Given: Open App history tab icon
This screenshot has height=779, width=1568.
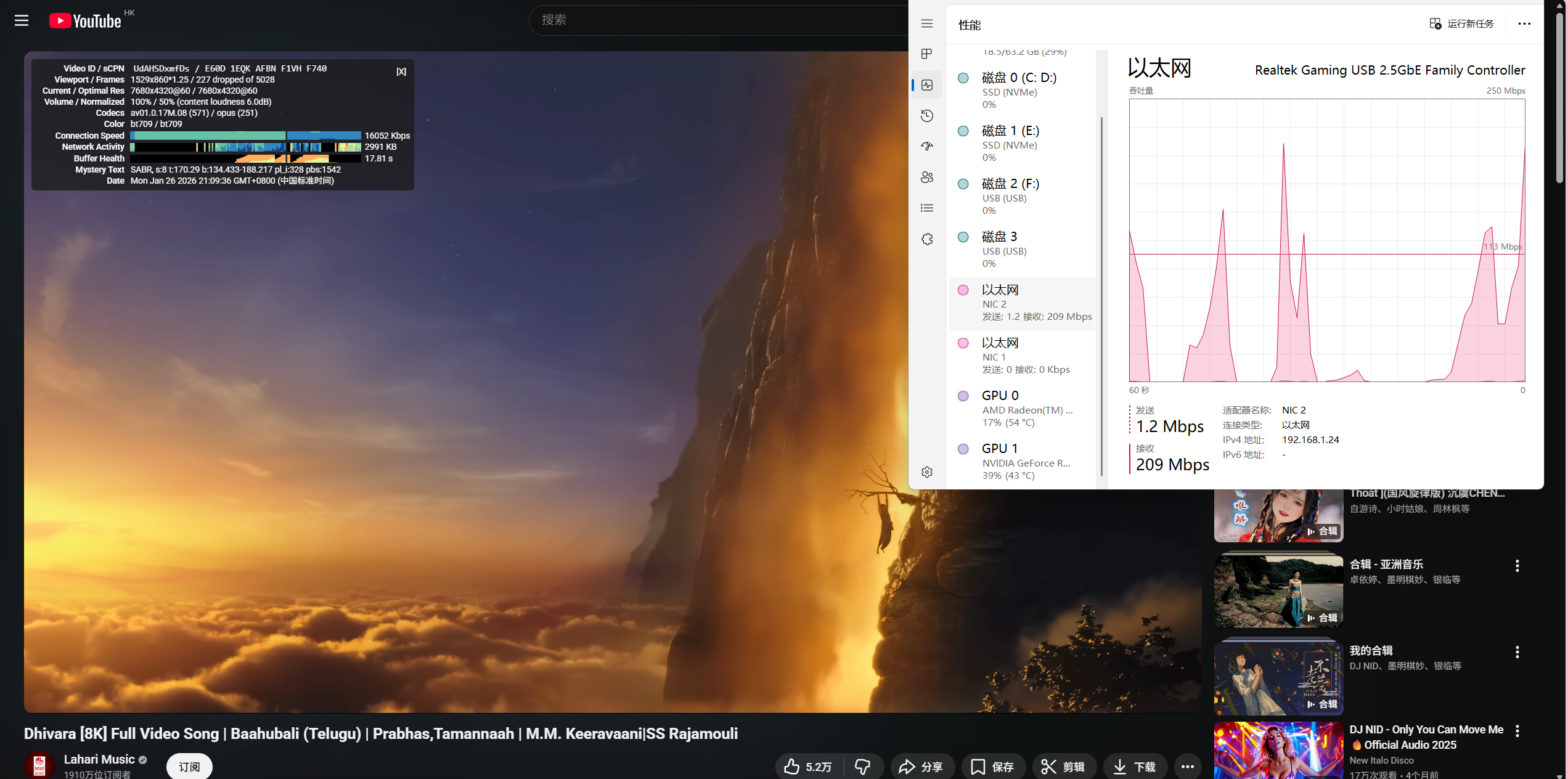Looking at the screenshot, I should pos(926,116).
